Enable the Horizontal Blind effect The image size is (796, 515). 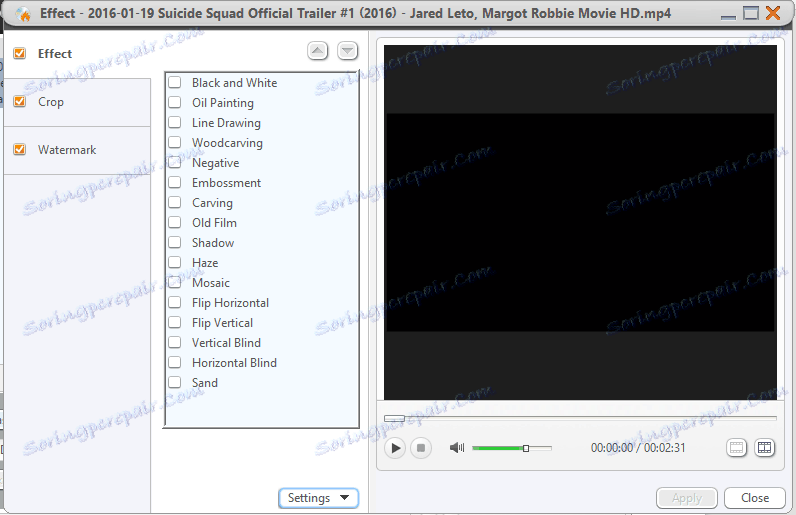(x=175, y=363)
